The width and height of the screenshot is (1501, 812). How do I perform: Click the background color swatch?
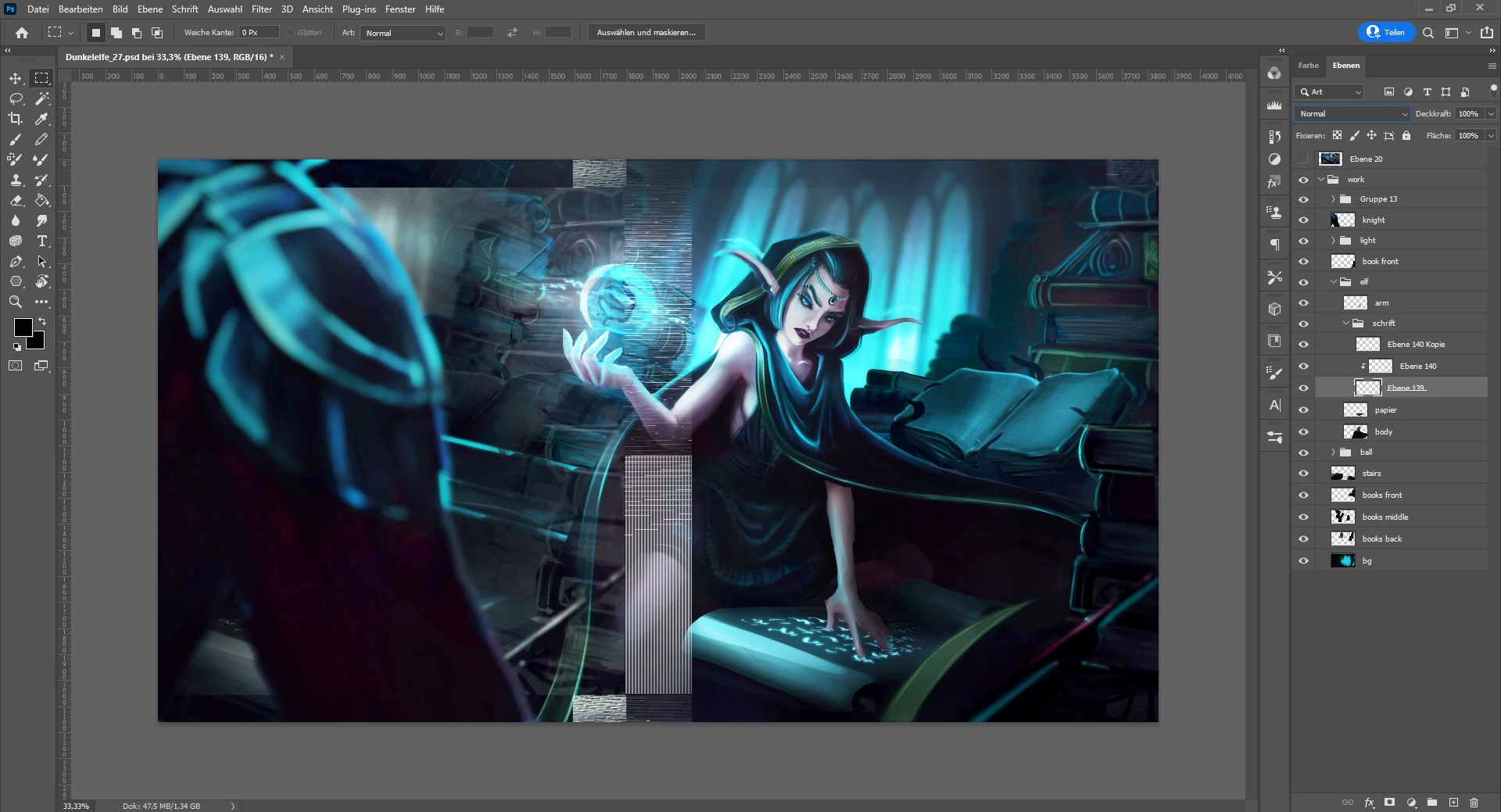click(x=37, y=342)
